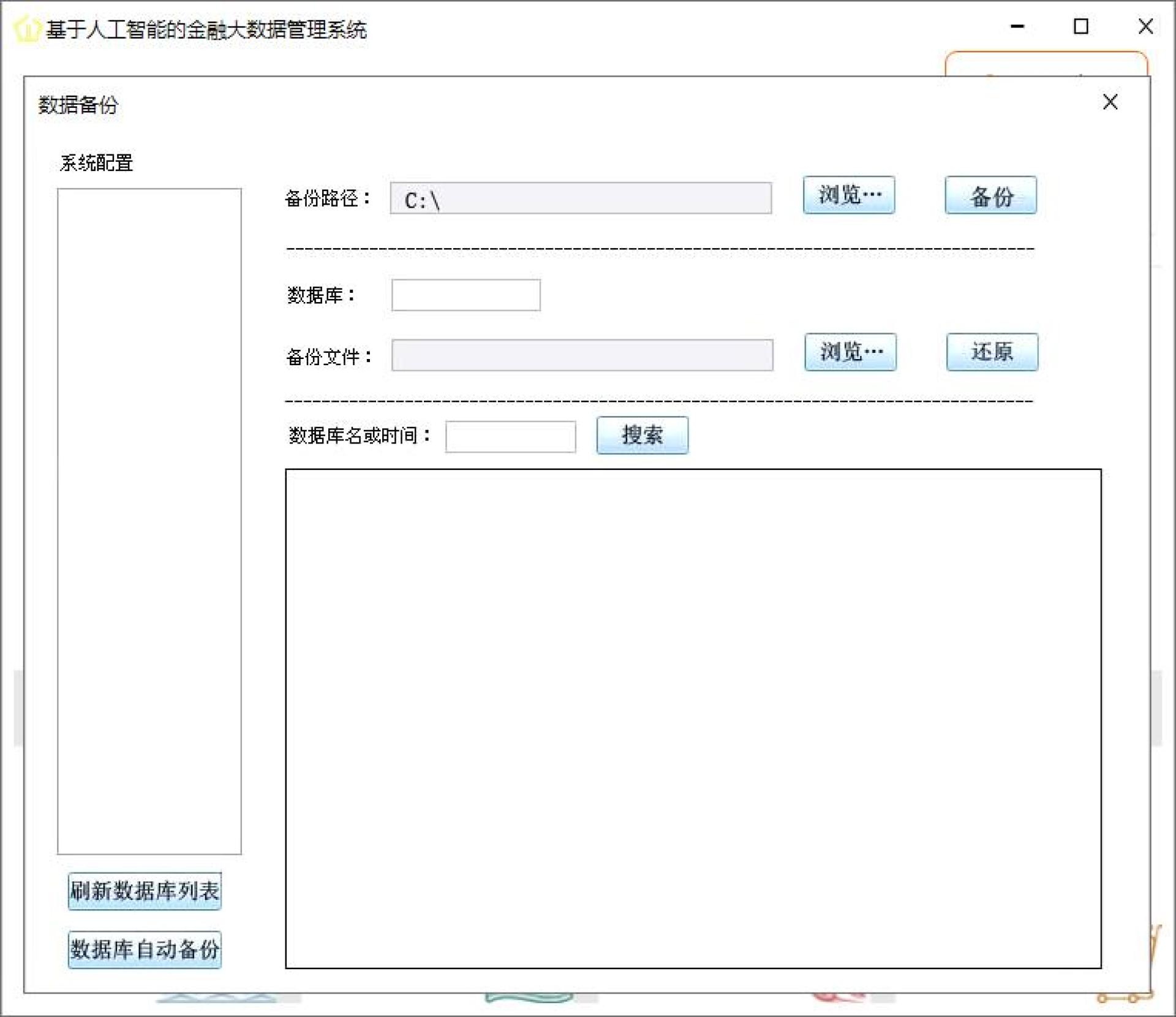Close the main application window
1176x1017 pixels.
pyautogui.click(x=1145, y=27)
